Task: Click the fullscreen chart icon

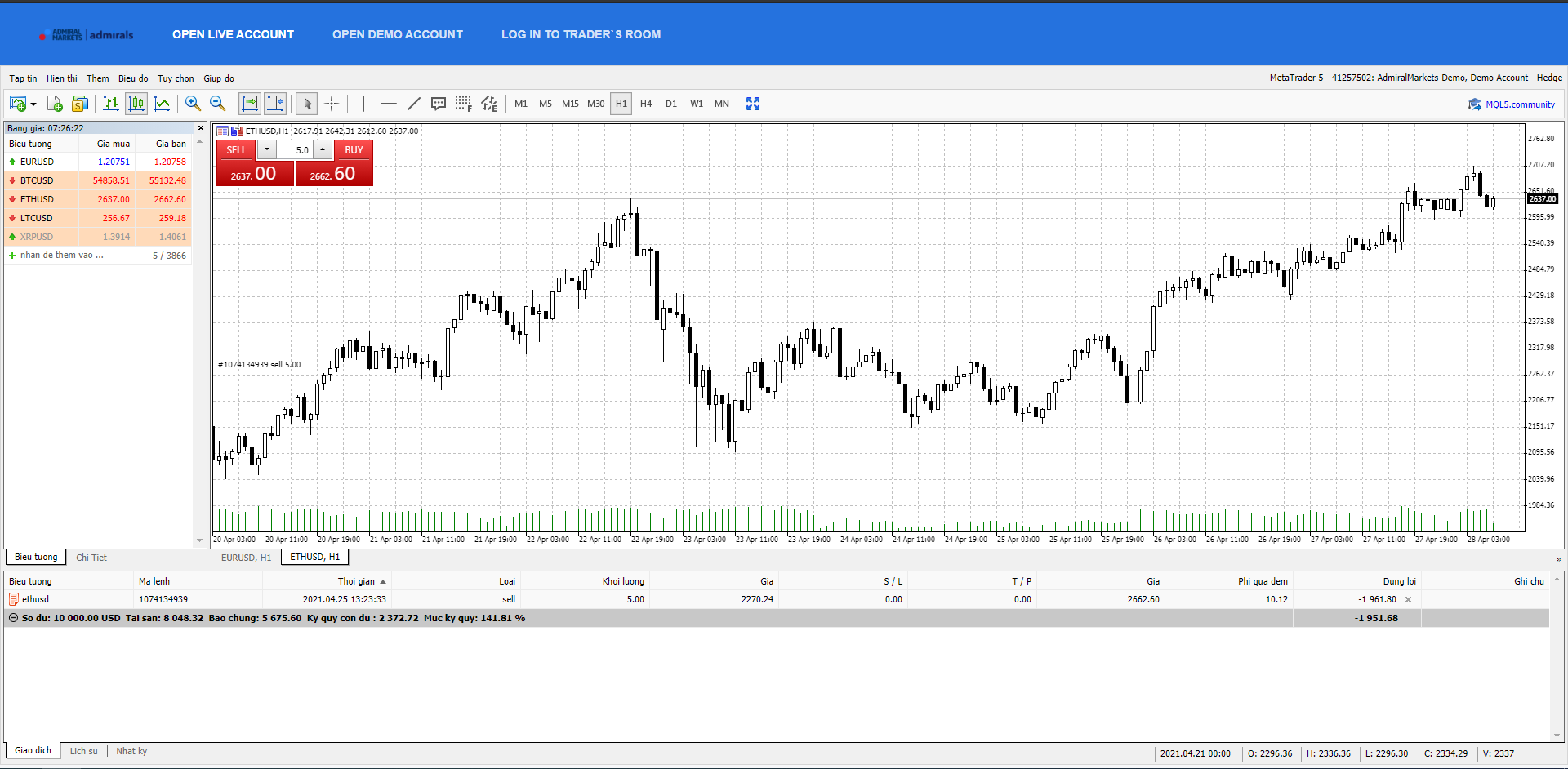Action: (x=753, y=104)
